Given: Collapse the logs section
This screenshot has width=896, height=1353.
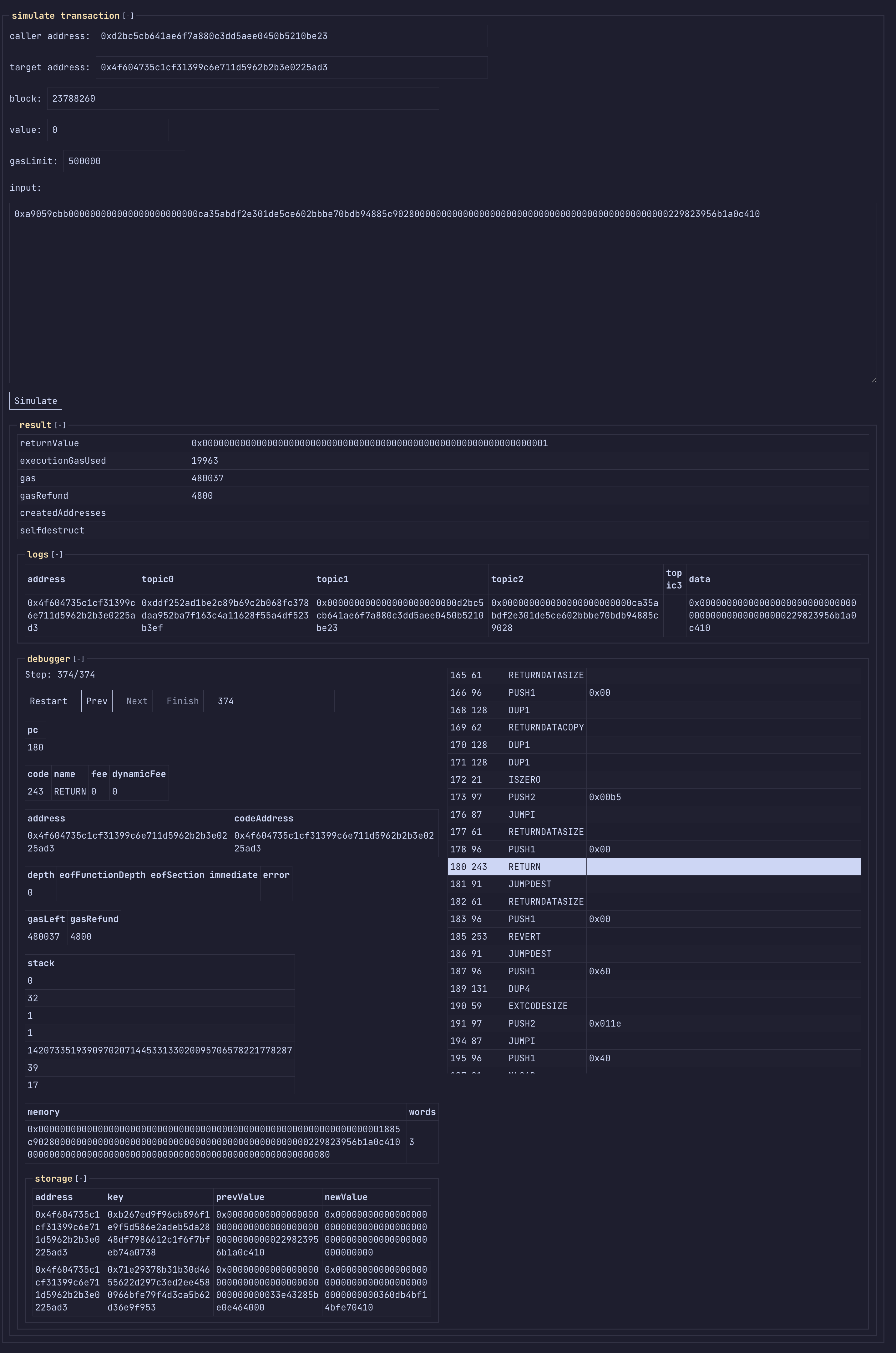Looking at the screenshot, I should point(57,555).
